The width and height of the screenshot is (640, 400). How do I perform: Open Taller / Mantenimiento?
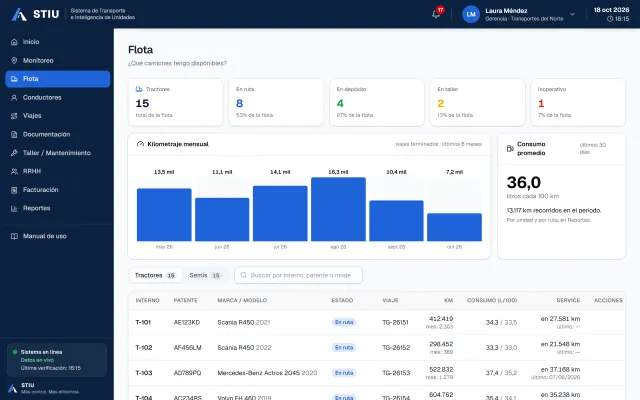point(58,153)
